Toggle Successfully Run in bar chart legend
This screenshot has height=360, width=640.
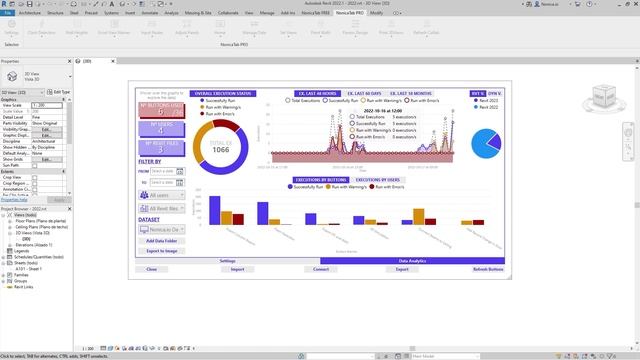pos(305,187)
